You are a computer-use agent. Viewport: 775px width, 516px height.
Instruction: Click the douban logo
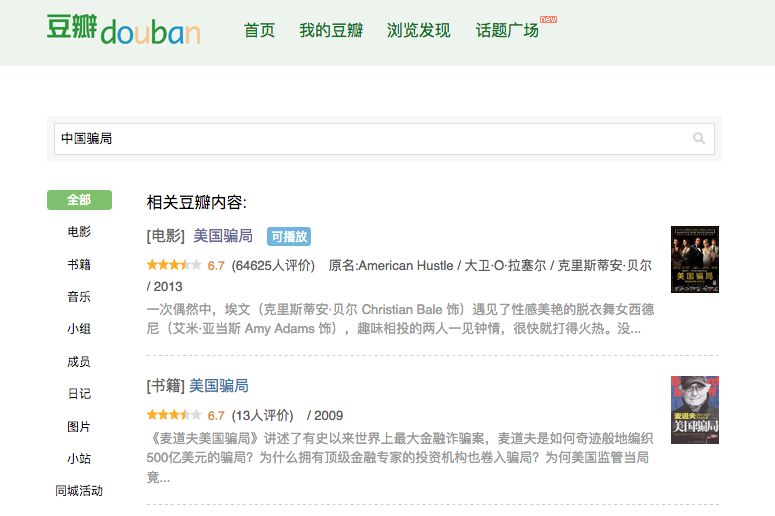tap(124, 29)
